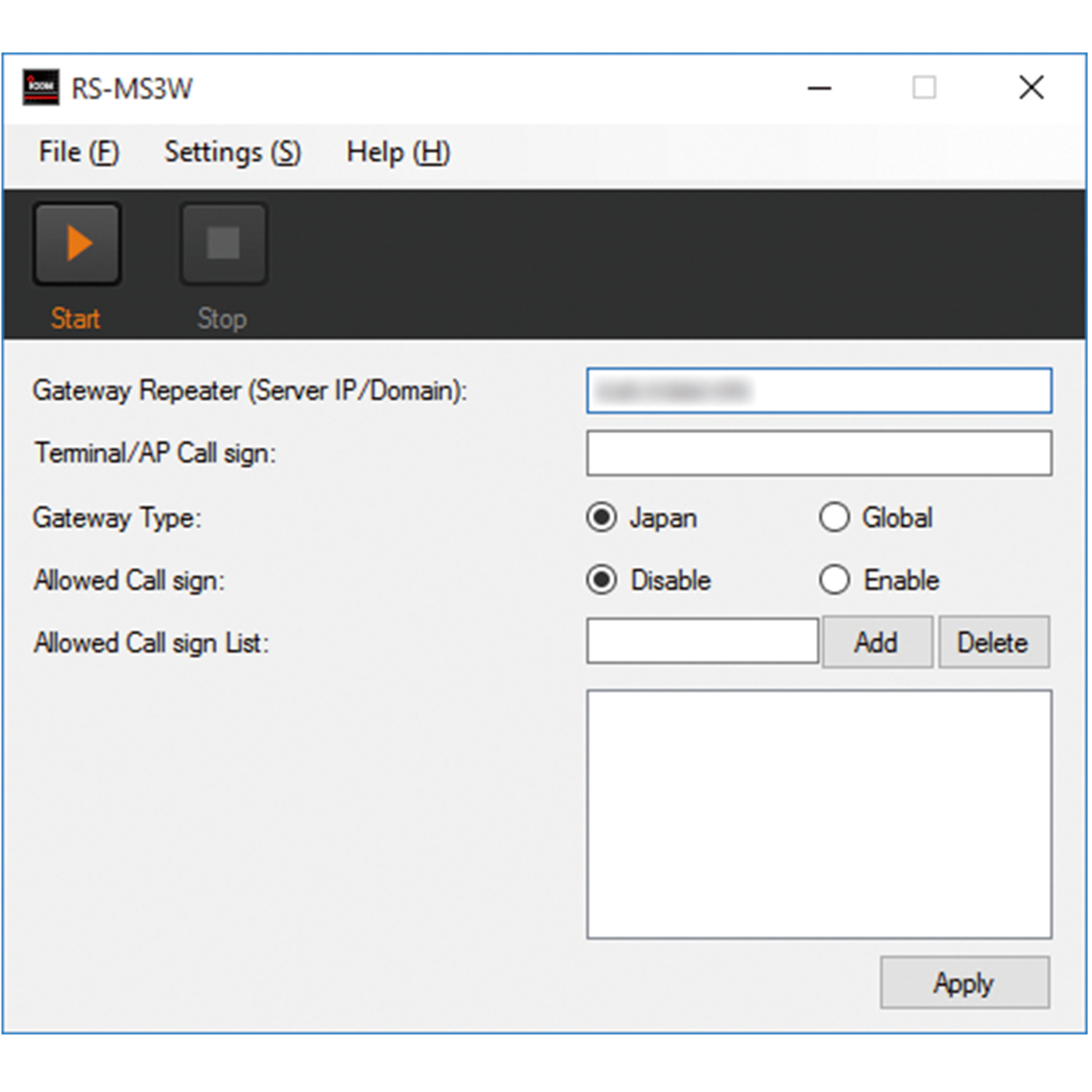Click the Add call sign button

877,642
